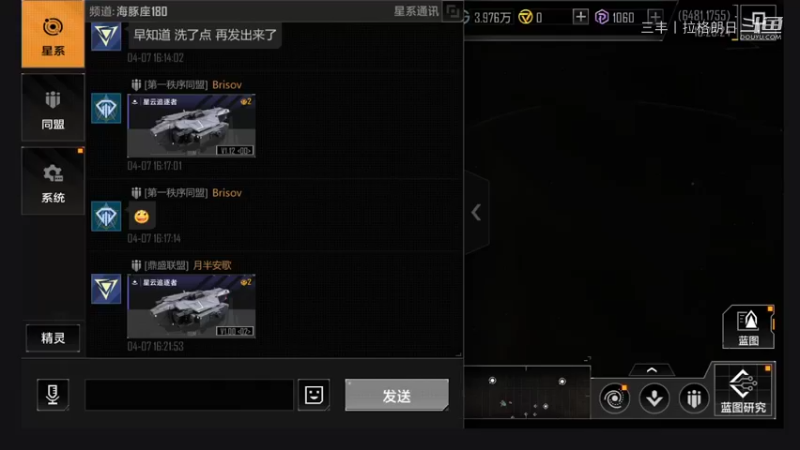Open the 蓝图研究 blueprint research icon
Viewport: 800px width, 450px height.
coord(743,390)
